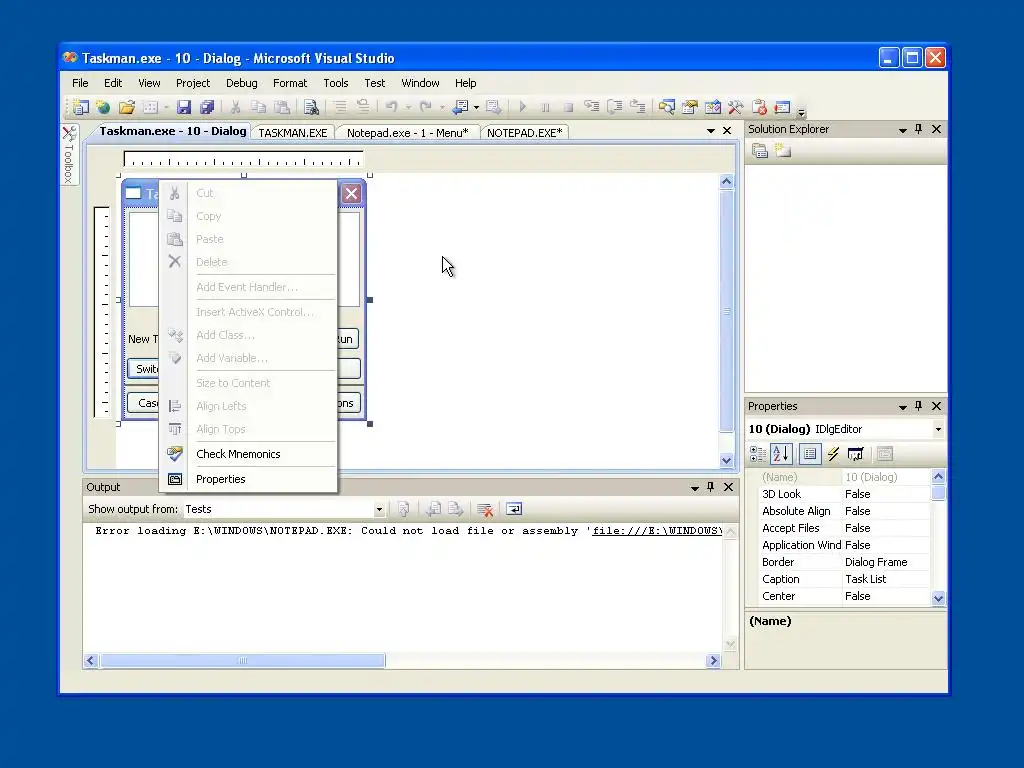The height and width of the screenshot is (768, 1024).
Task: Click the Navigate Forward toolbar icon
Action: point(494,106)
